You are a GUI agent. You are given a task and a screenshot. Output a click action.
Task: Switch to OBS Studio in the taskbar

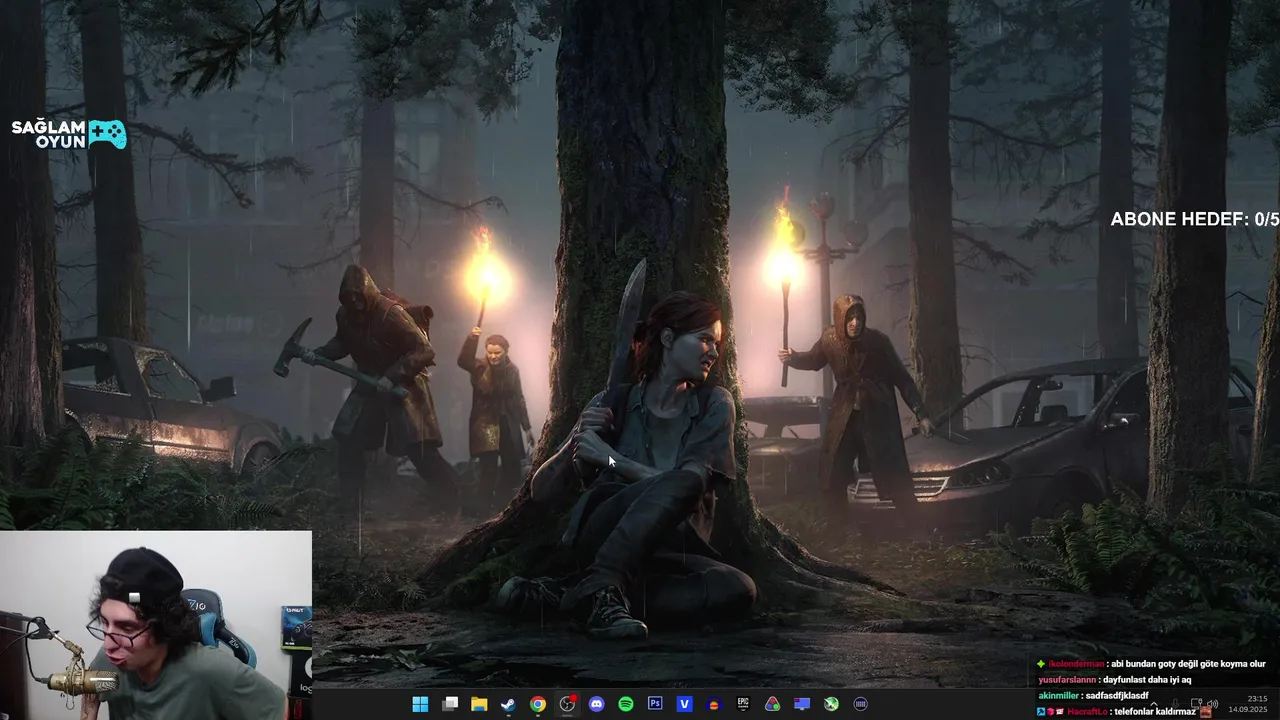[567, 704]
